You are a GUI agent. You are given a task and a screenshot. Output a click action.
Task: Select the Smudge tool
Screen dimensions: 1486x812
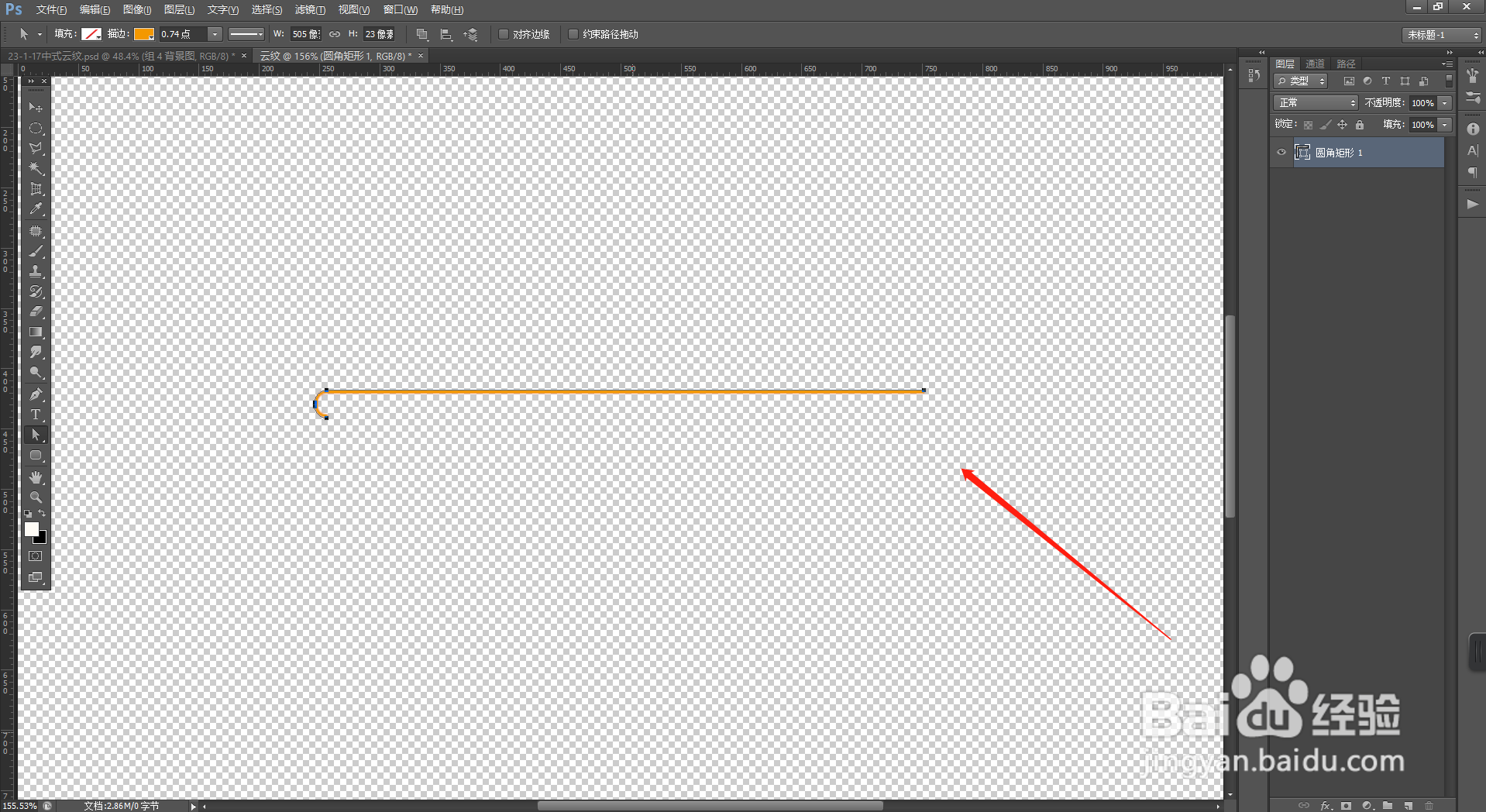36,352
